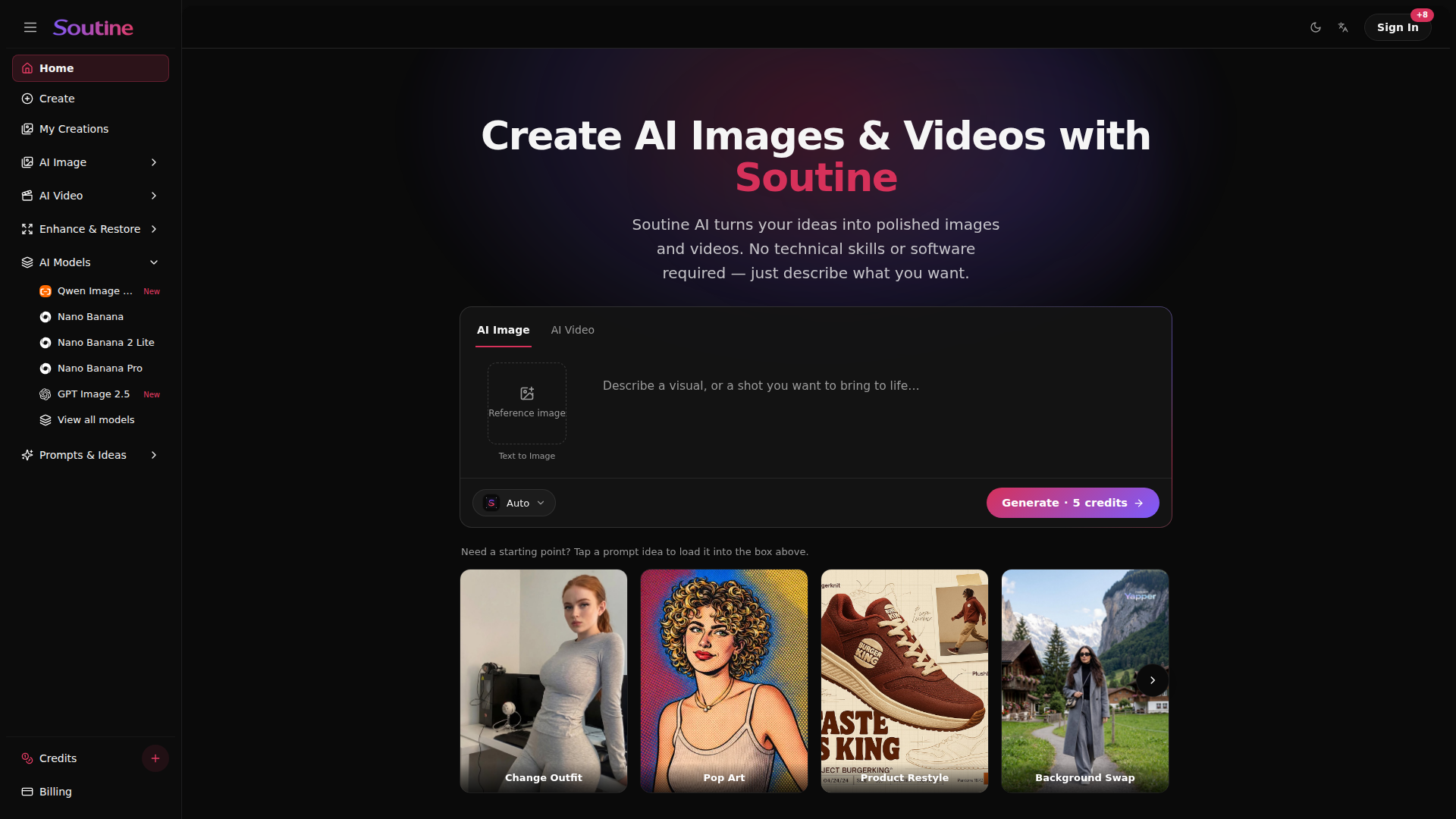
Task: Click the AI Image sidebar icon
Action: (27, 162)
